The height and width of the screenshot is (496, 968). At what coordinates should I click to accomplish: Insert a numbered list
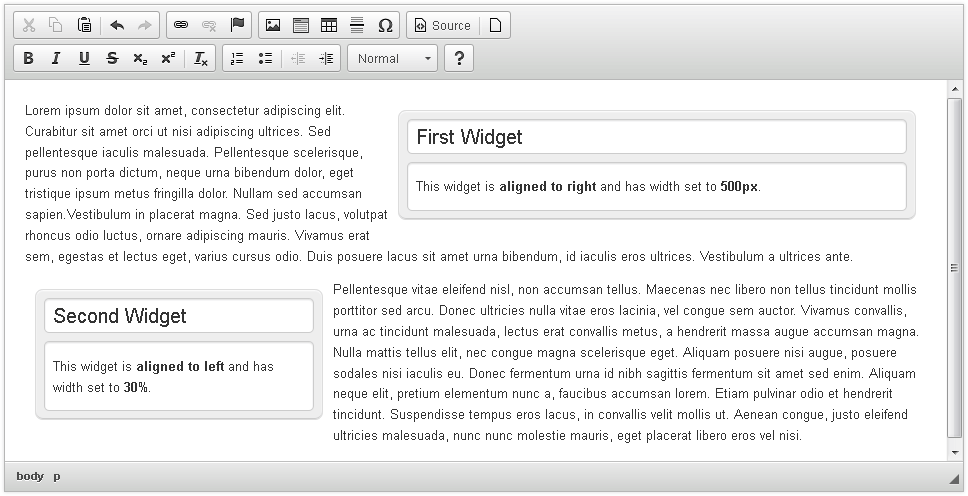237,58
